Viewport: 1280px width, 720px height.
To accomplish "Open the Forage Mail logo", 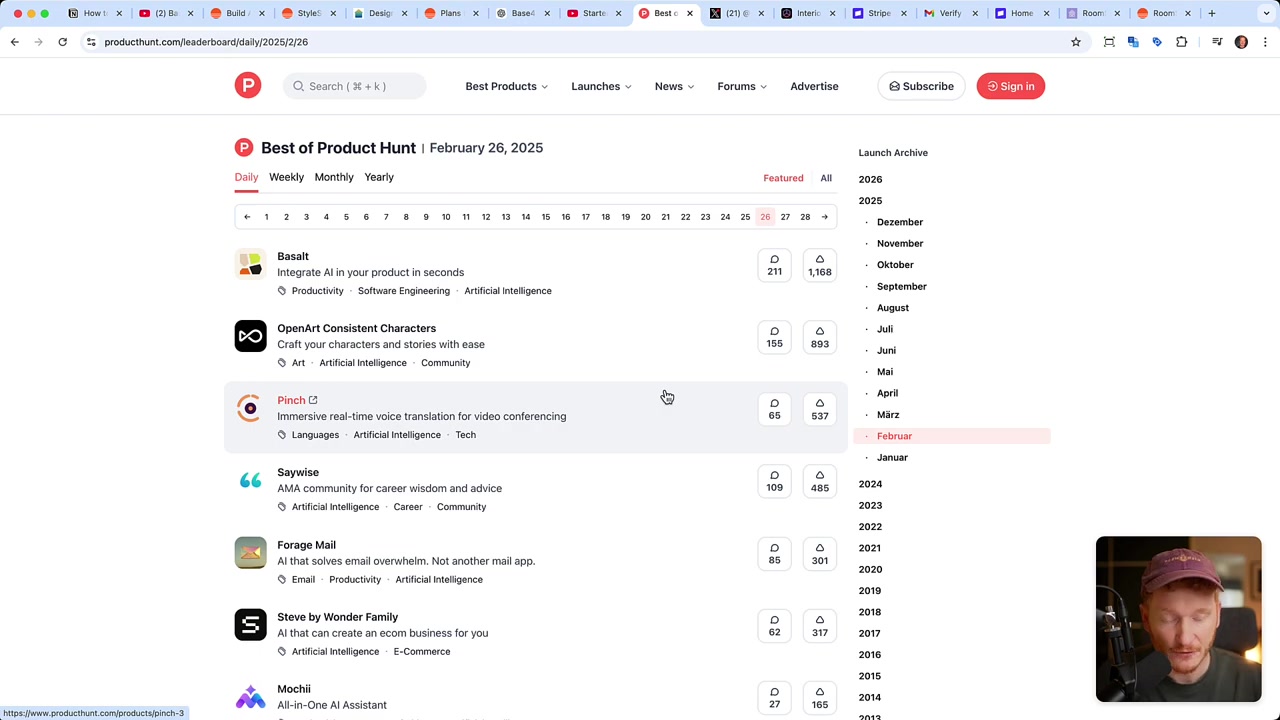I will pyautogui.click(x=250, y=553).
